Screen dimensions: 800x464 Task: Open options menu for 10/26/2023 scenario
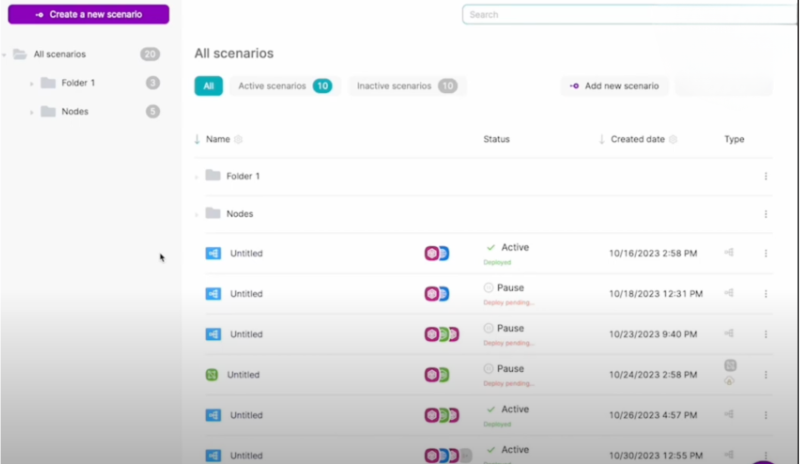click(766, 415)
